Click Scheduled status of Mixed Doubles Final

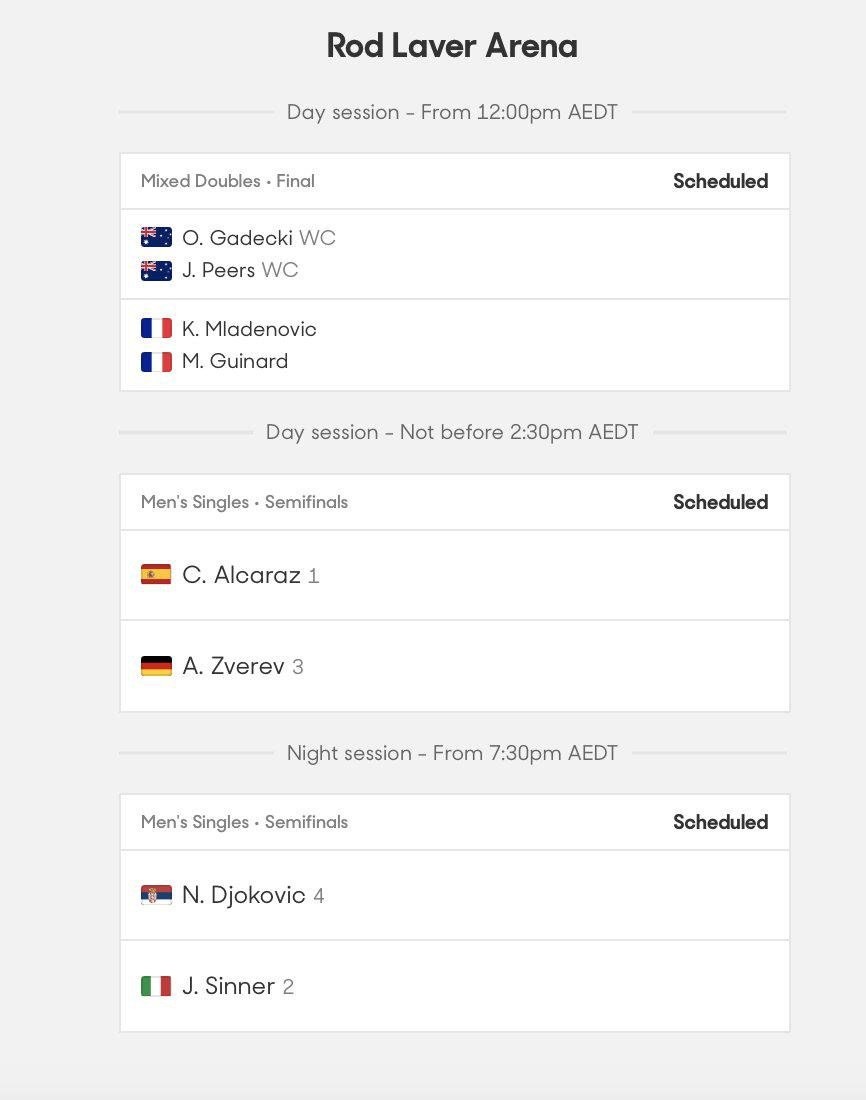pyautogui.click(x=721, y=181)
